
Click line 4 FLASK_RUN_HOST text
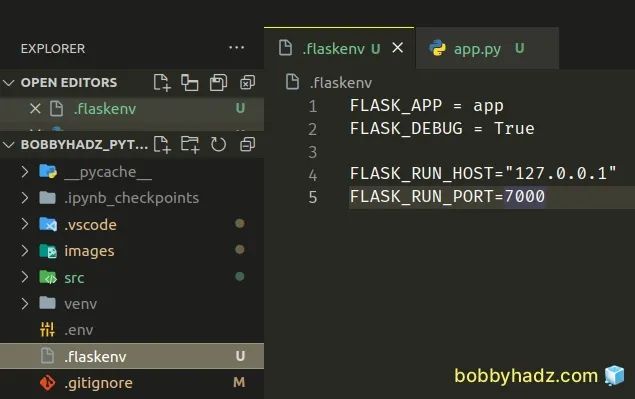coord(483,173)
